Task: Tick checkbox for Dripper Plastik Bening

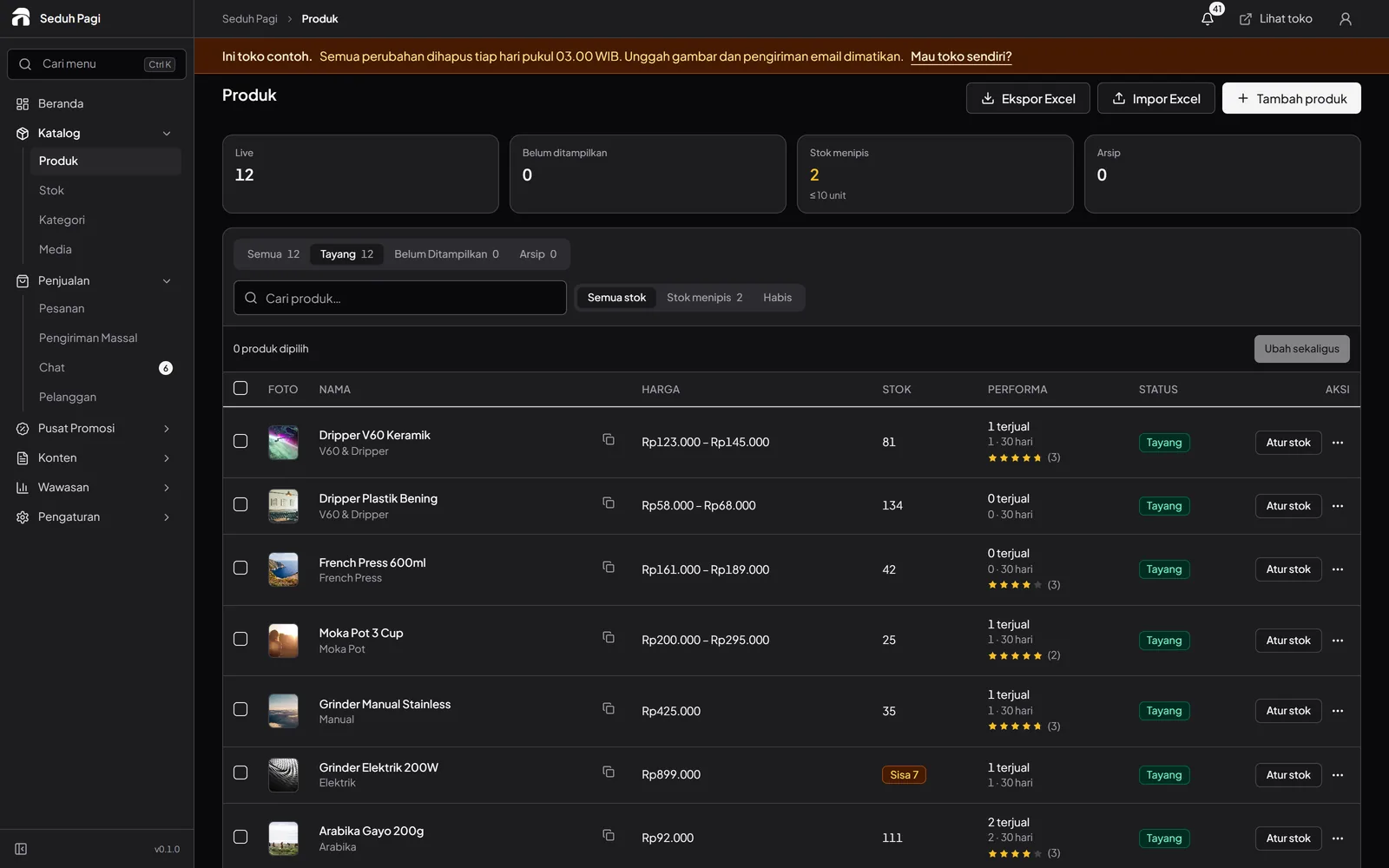Action: tap(240, 504)
